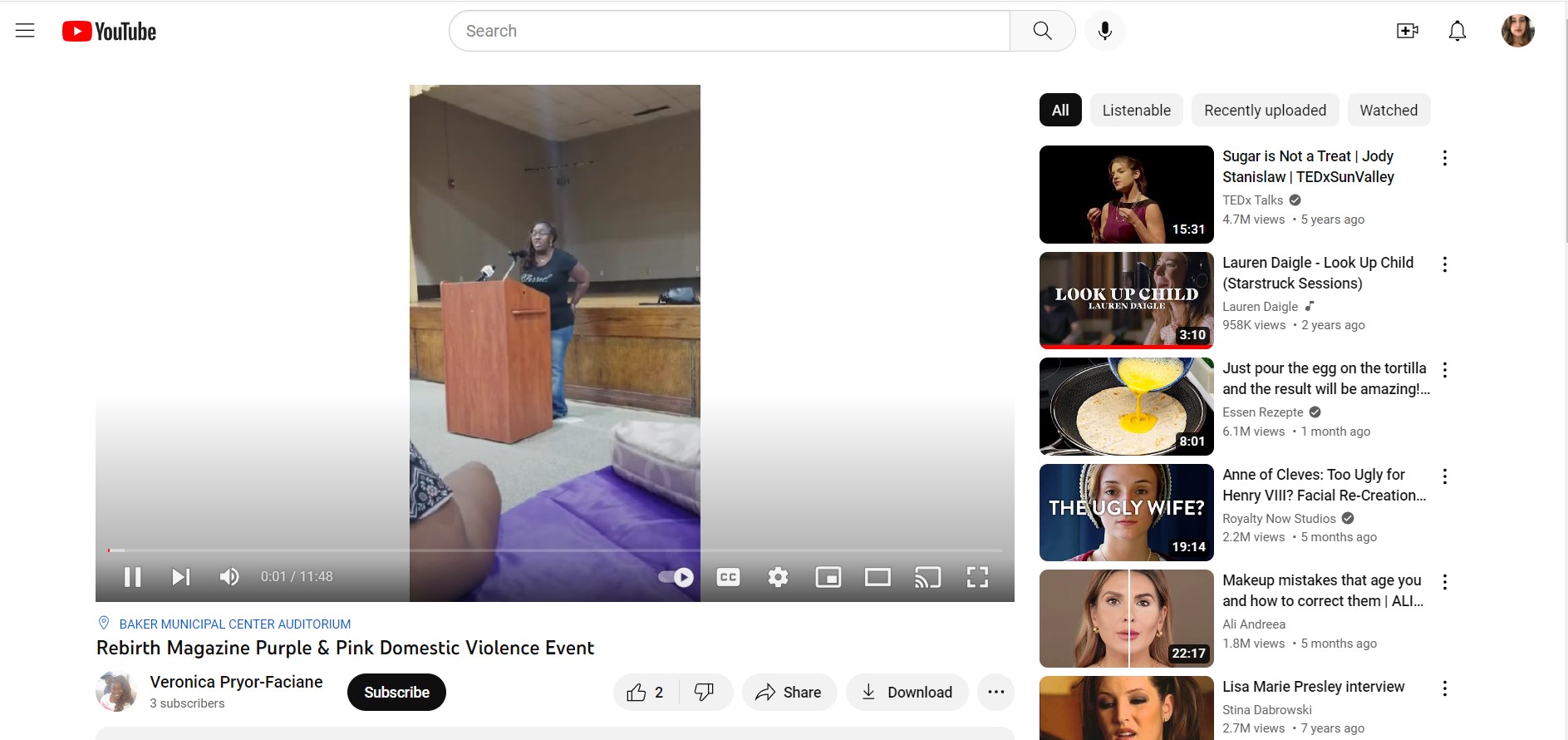Cast video with Play on TV icon

point(927,577)
